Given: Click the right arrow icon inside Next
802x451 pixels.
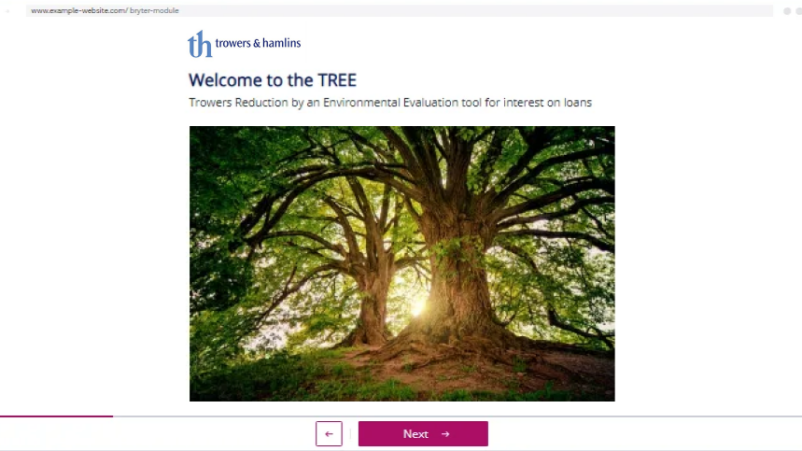Looking at the screenshot, I should point(445,434).
